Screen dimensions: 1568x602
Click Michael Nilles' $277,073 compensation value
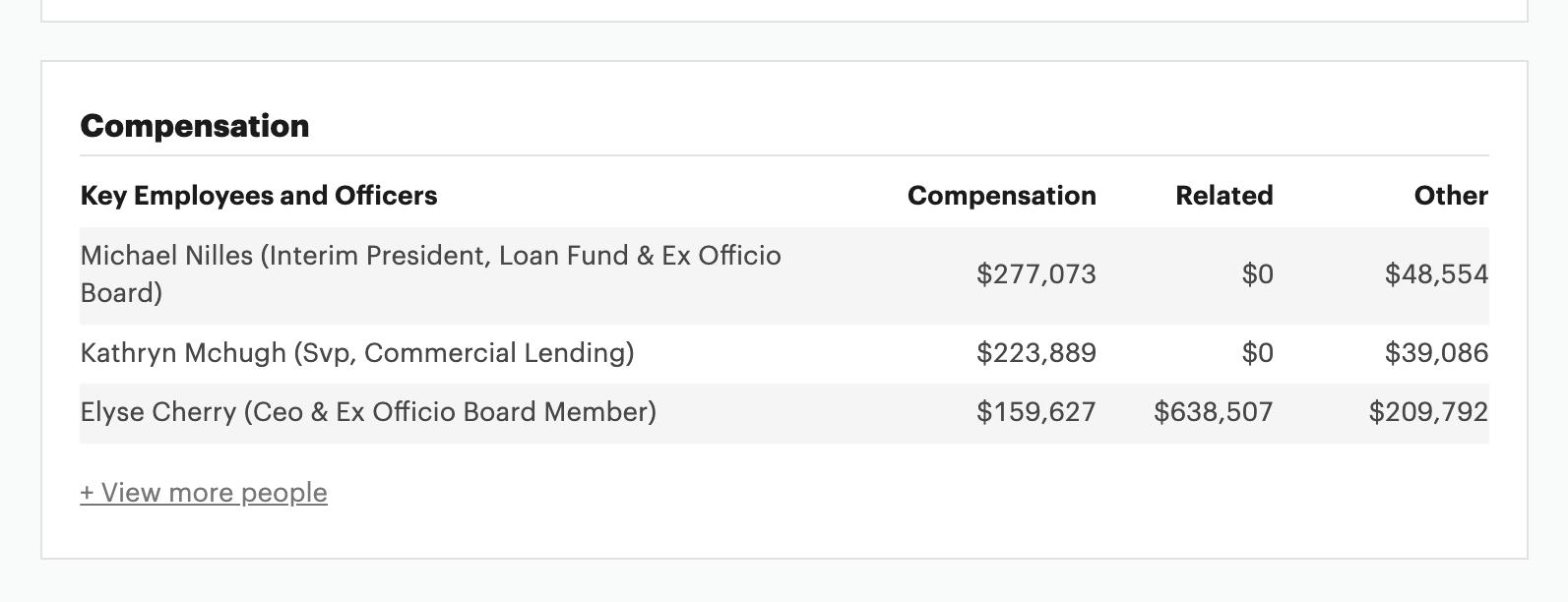point(1035,274)
